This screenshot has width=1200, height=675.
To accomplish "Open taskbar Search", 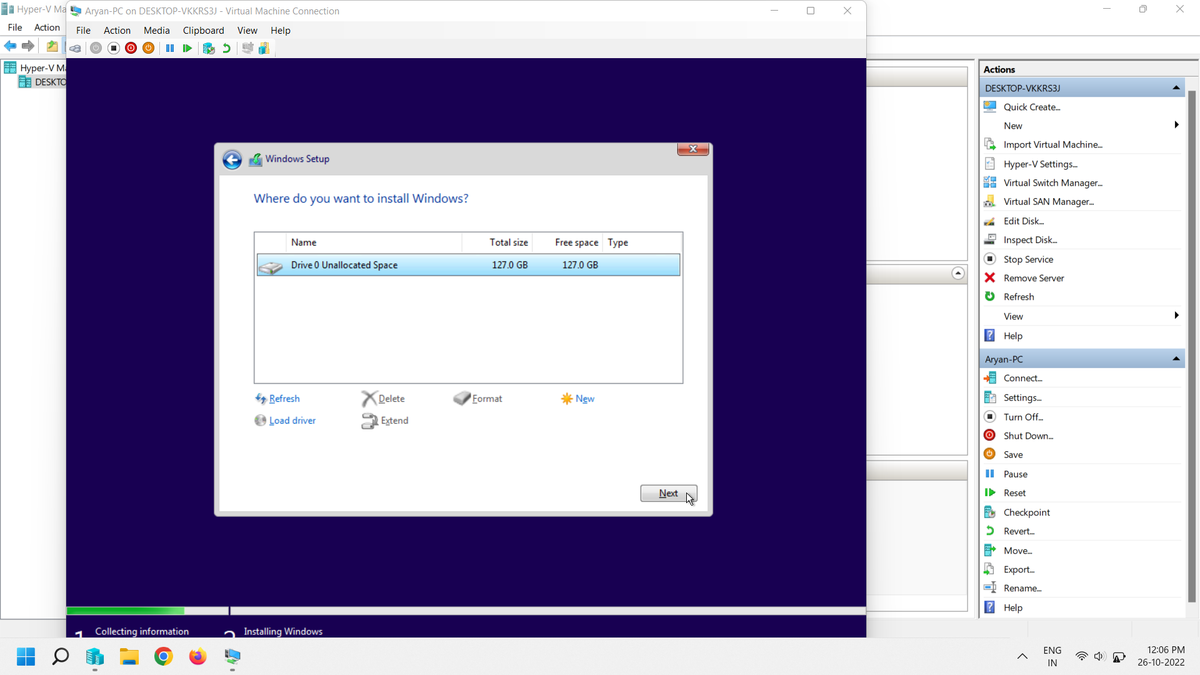I will pyautogui.click(x=60, y=657).
